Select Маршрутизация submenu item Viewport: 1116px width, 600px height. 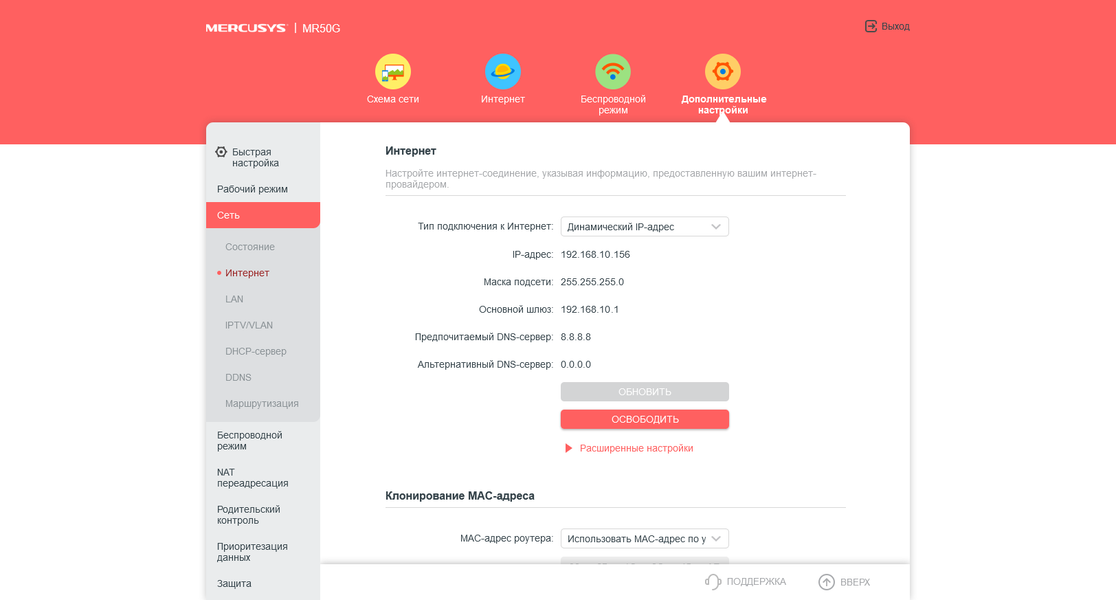[262, 404]
